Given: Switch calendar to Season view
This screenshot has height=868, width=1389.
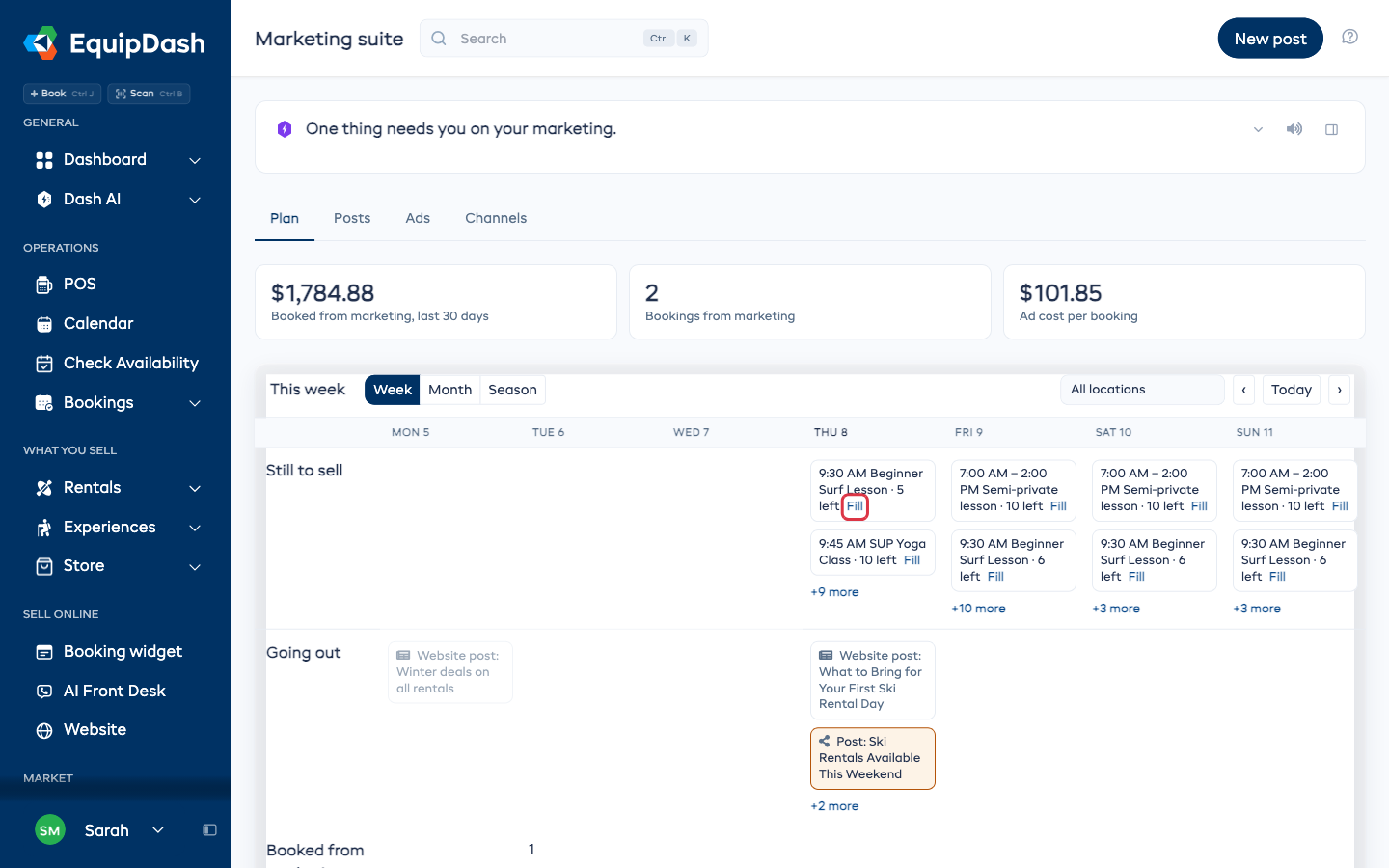Looking at the screenshot, I should click(512, 390).
